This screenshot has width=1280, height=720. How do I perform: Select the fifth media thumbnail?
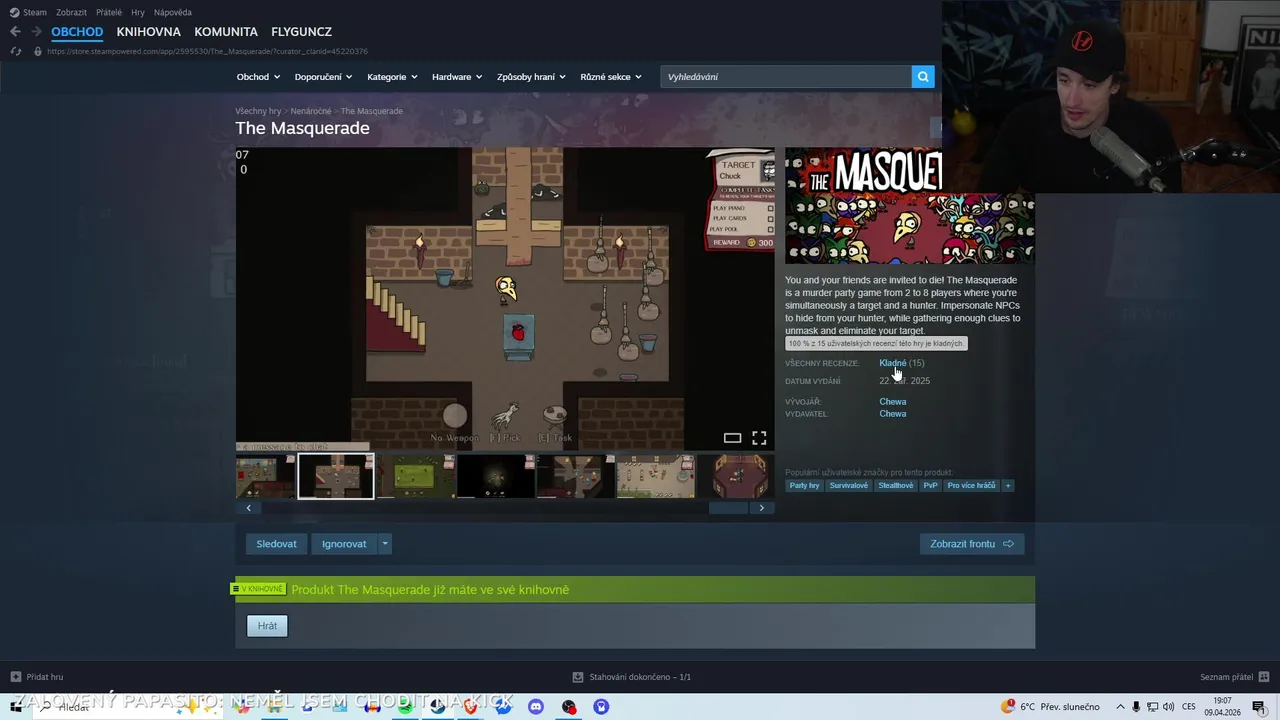[x=576, y=476]
